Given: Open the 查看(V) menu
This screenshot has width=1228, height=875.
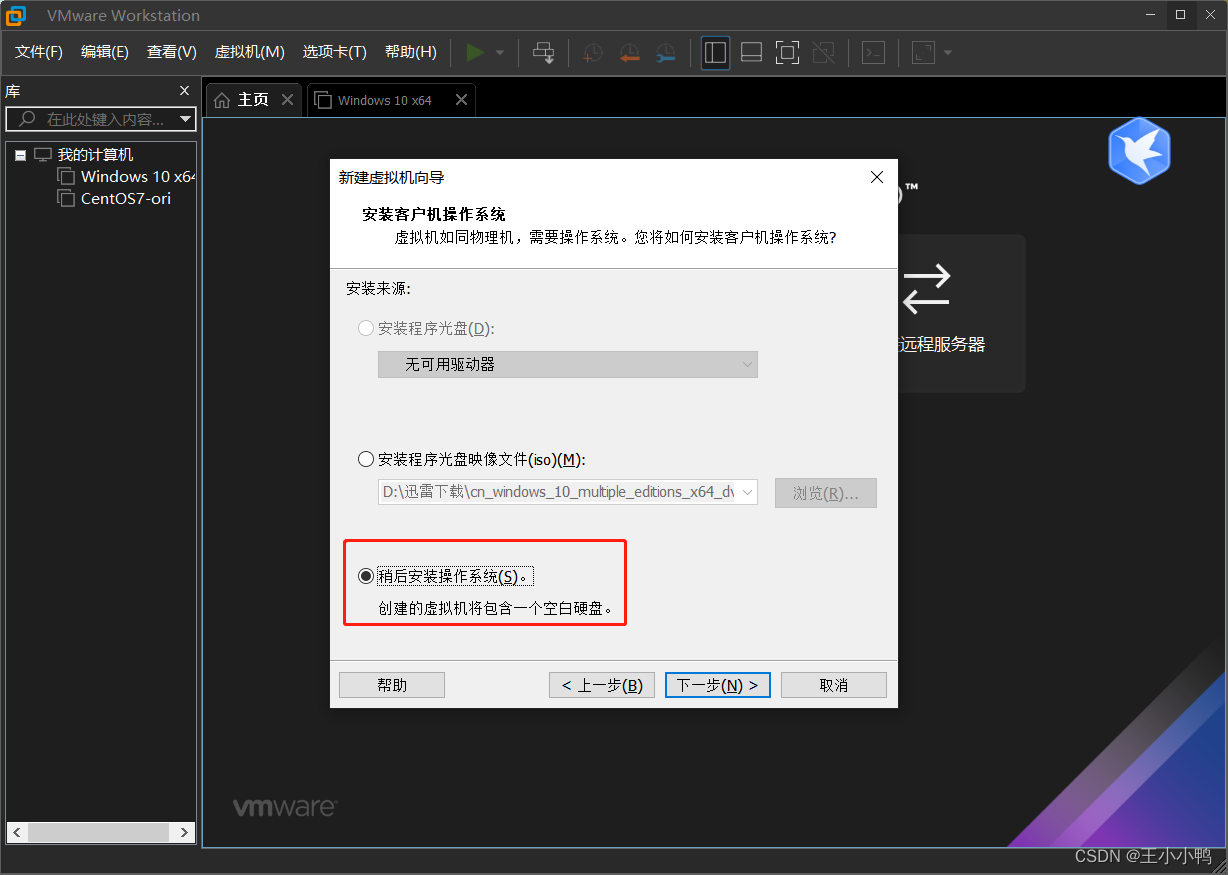Looking at the screenshot, I should [172, 52].
